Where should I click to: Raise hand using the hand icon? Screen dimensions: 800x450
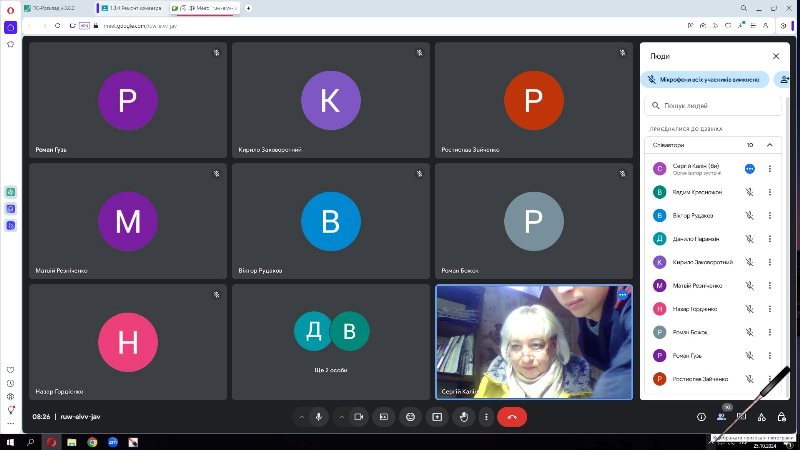coord(462,416)
